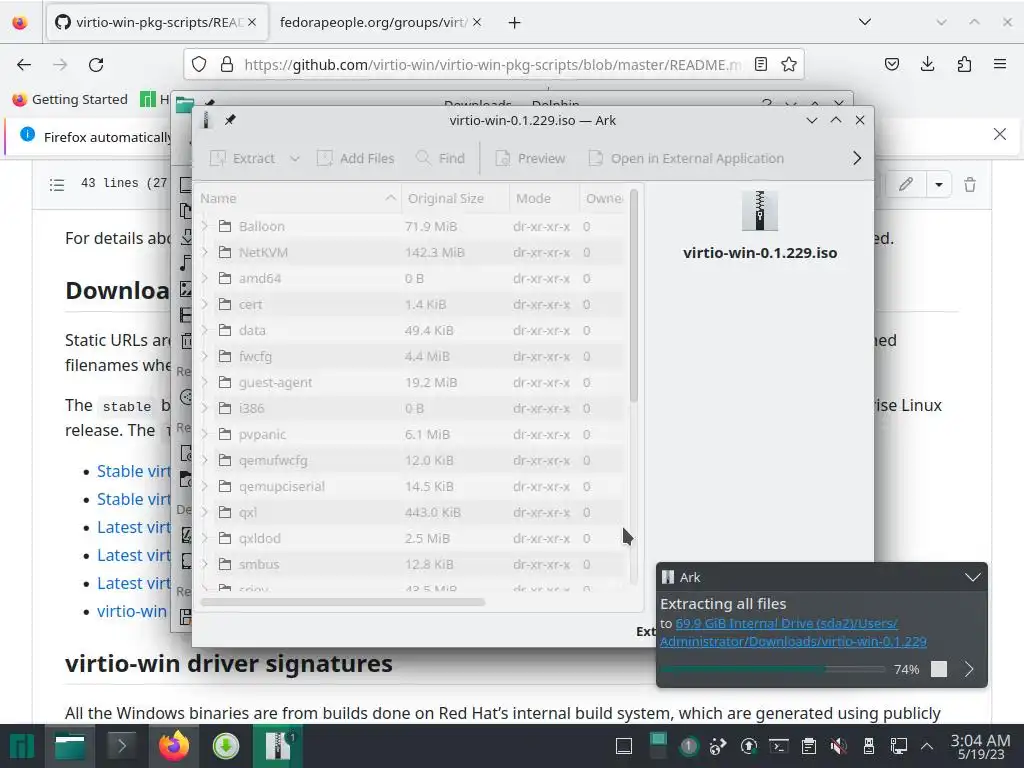The height and width of the screenshot is (768, 1024).
Task: Open Getting Started bookmark
Action: [70, 99]
